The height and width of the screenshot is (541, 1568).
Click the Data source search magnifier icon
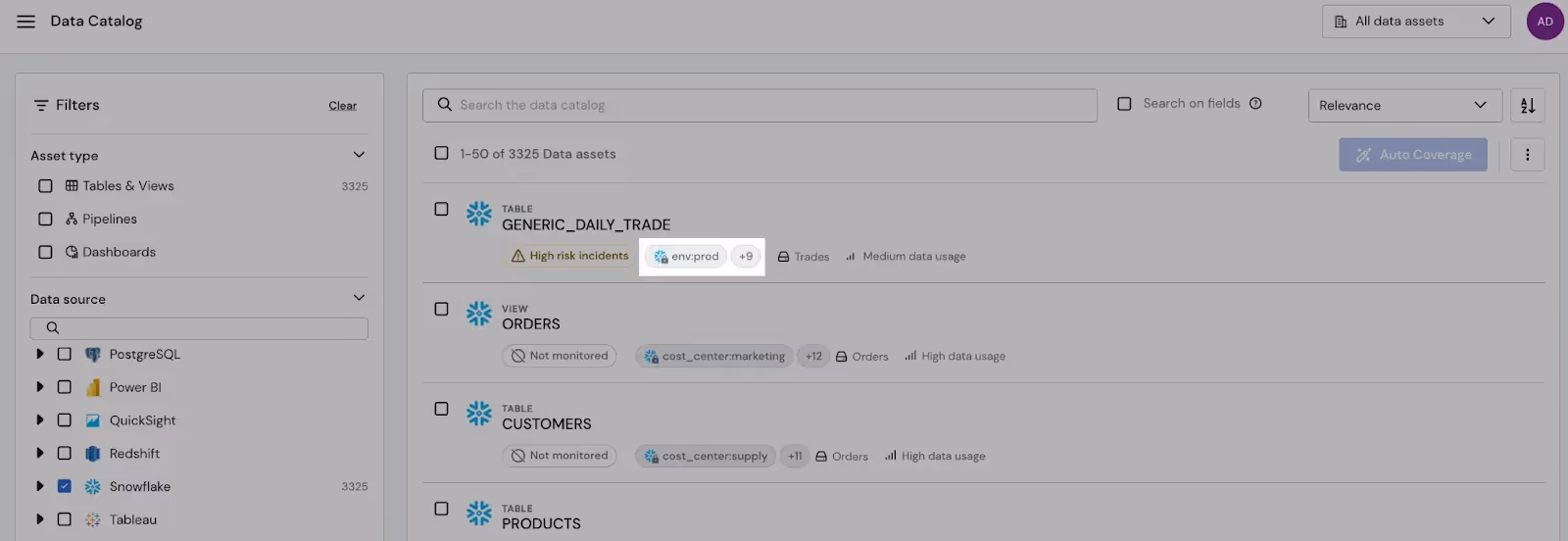[53, 328]
